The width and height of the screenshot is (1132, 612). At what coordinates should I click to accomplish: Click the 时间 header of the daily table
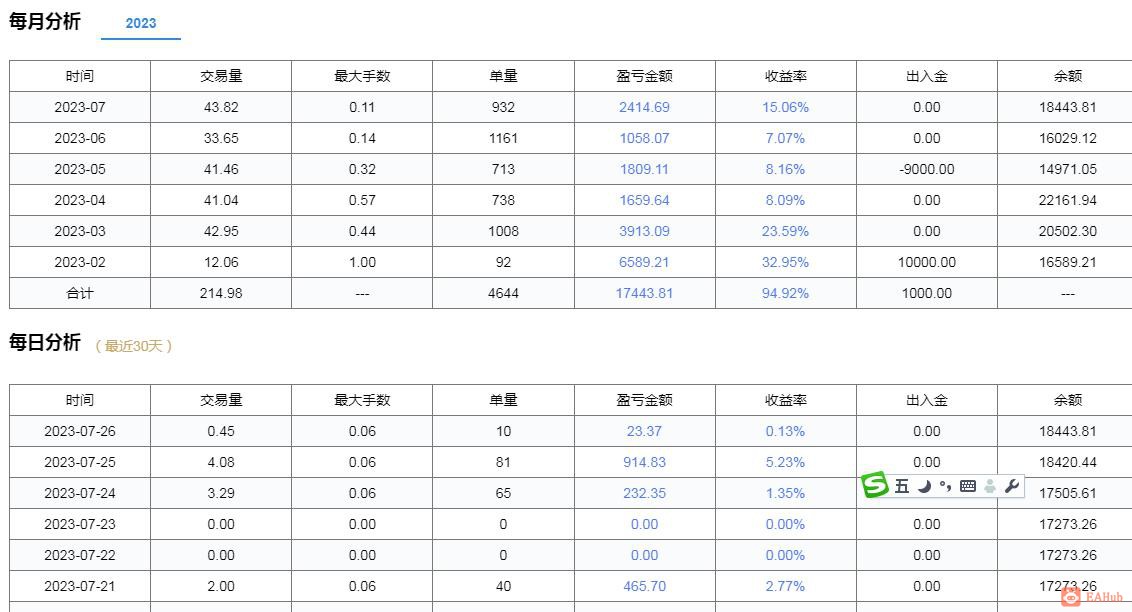[79, 399]
